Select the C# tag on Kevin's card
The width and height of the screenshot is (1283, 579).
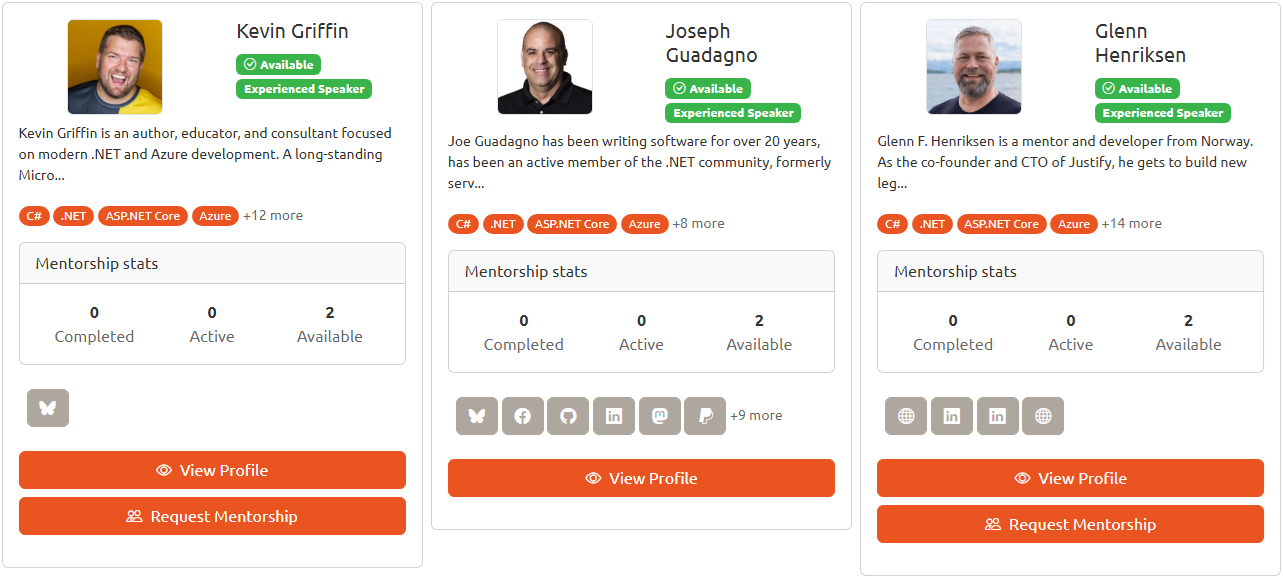pyautogui.click(x=34, y=215)
